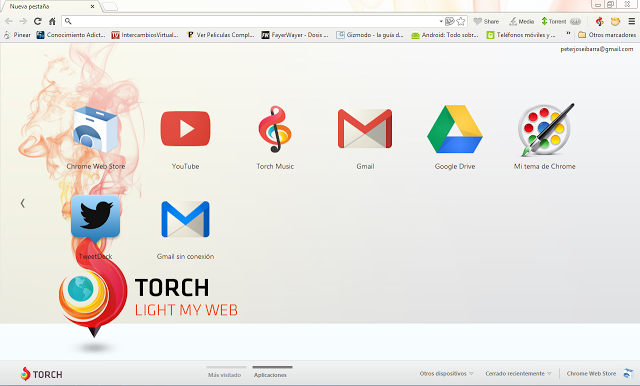Open the Torrent button
Image resolution: width=640 pixels, height=386 pixels.
(561, 21)
